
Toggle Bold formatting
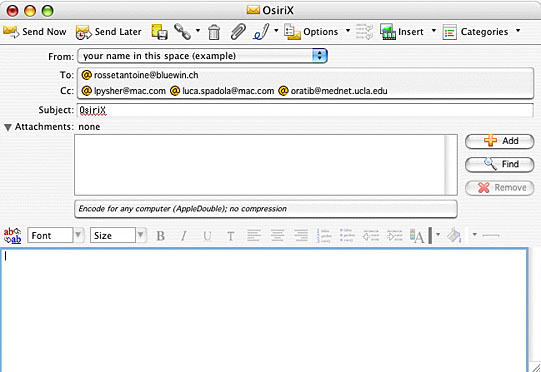tap(160, 236)
